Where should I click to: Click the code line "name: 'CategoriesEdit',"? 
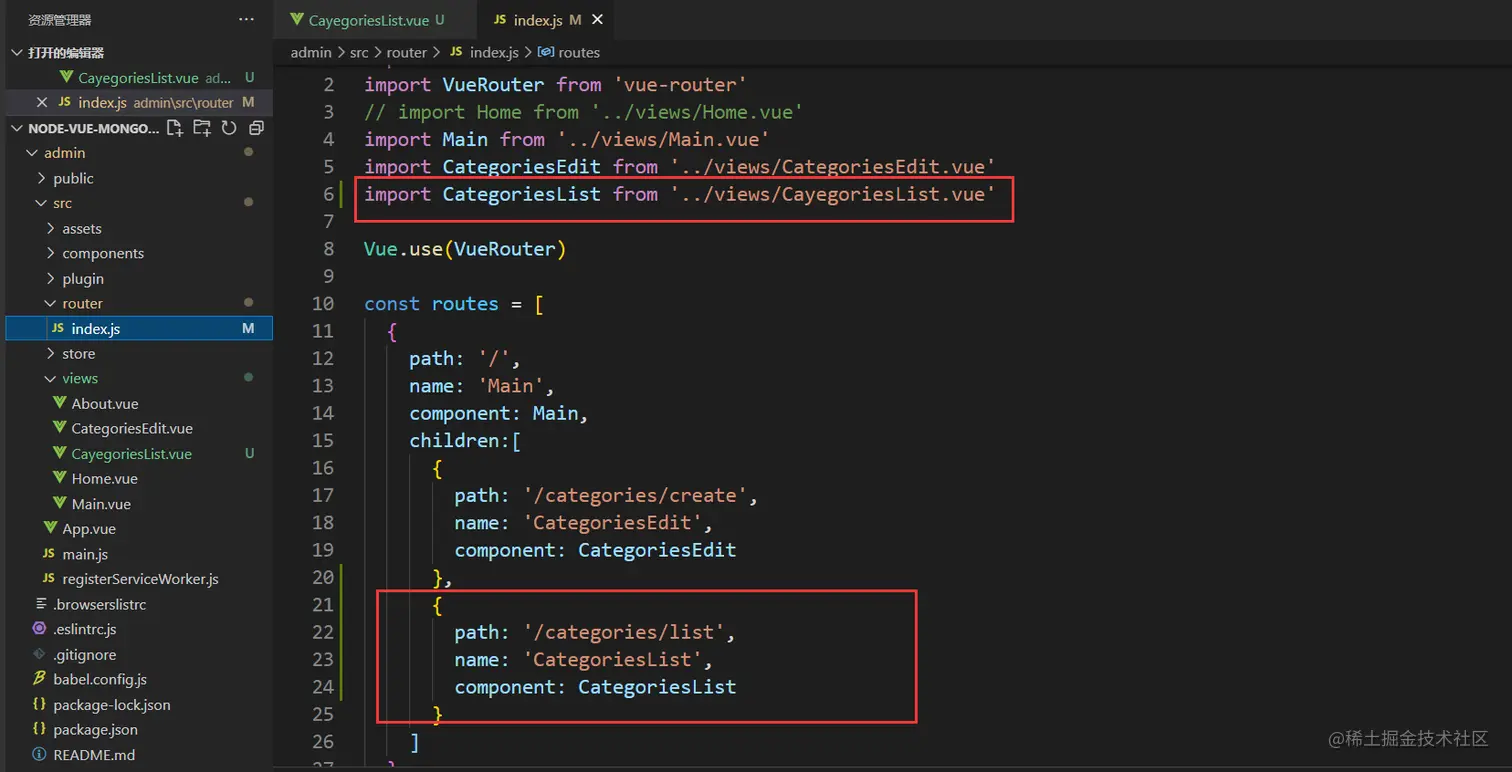(583, 523)
